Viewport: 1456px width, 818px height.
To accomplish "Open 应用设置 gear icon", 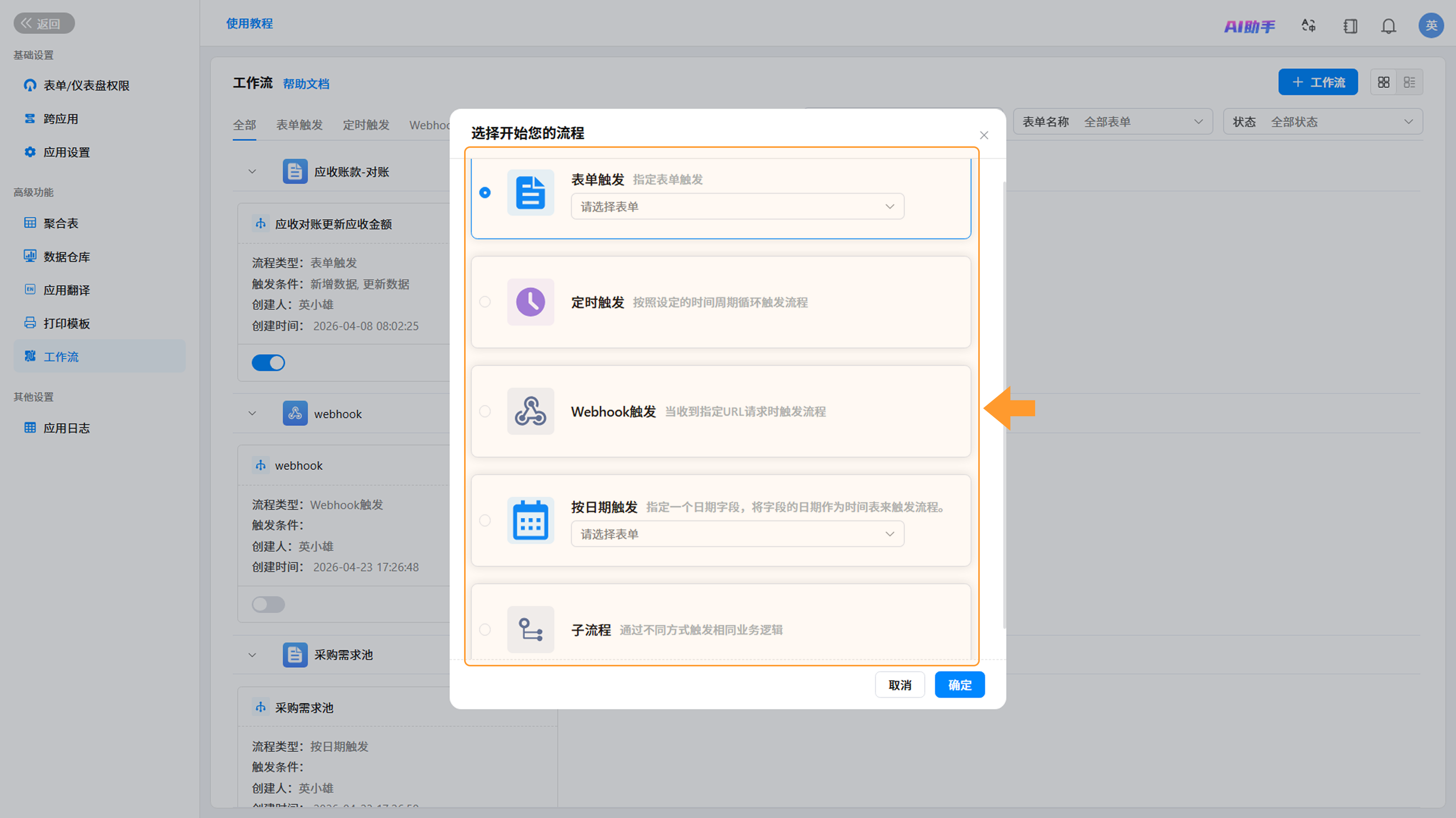I will [30, 152].
